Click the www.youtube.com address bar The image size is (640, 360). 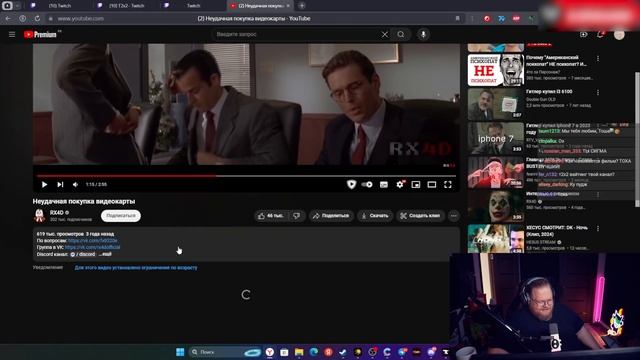(x=81, y=18)
